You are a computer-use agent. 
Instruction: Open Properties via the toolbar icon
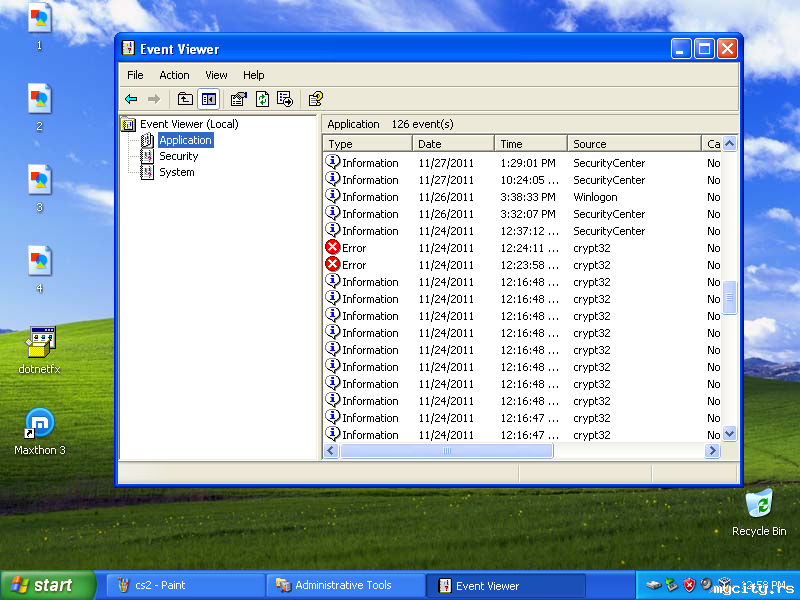(x=238, y=99)
